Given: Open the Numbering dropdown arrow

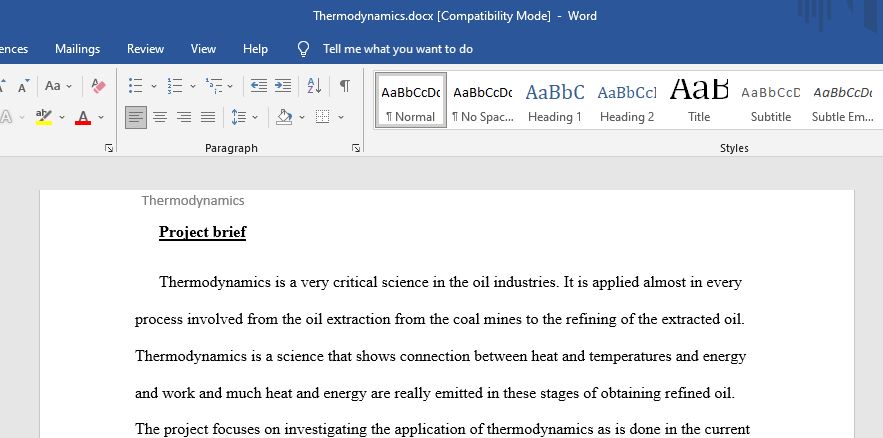Looking at the screenshot, I should (193, 86).
